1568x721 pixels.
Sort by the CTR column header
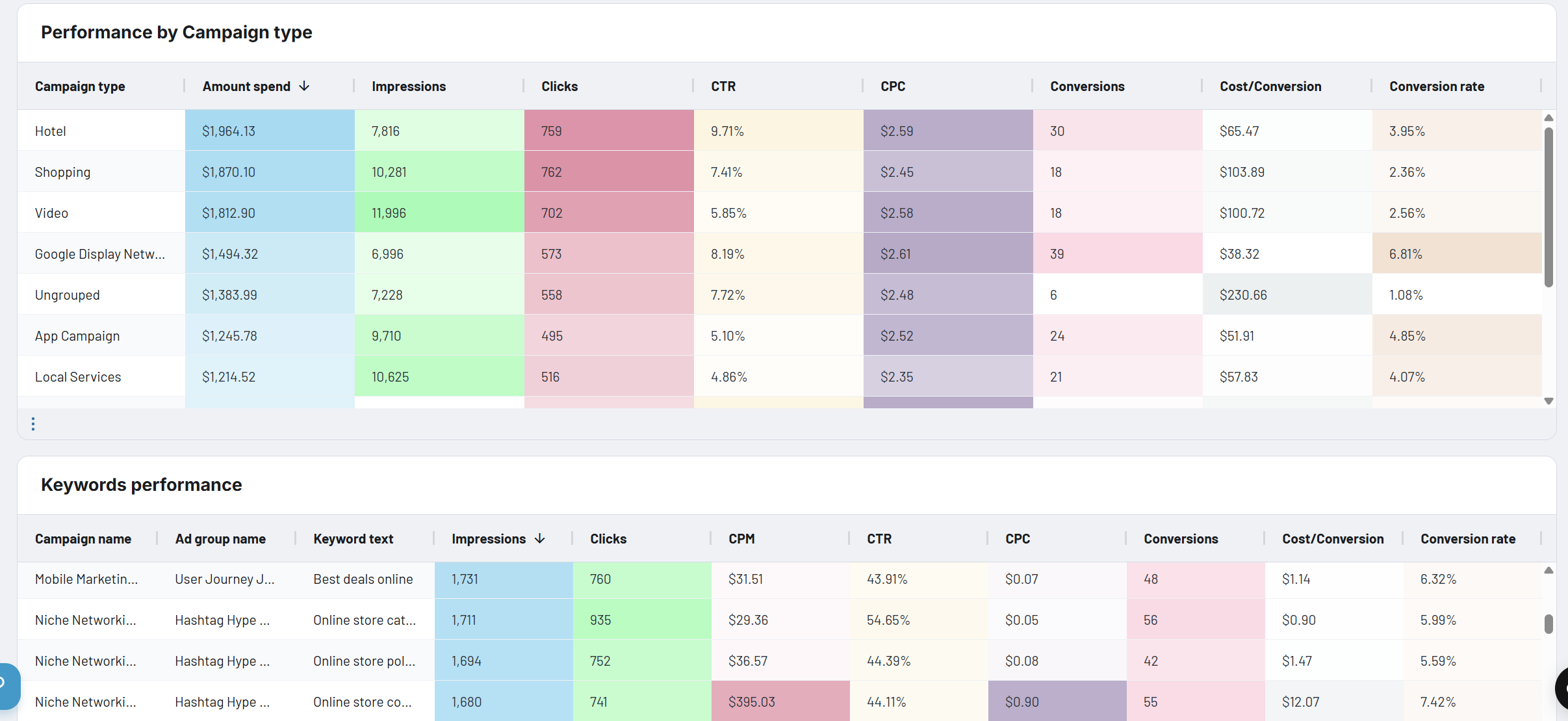tap(723, 86)
